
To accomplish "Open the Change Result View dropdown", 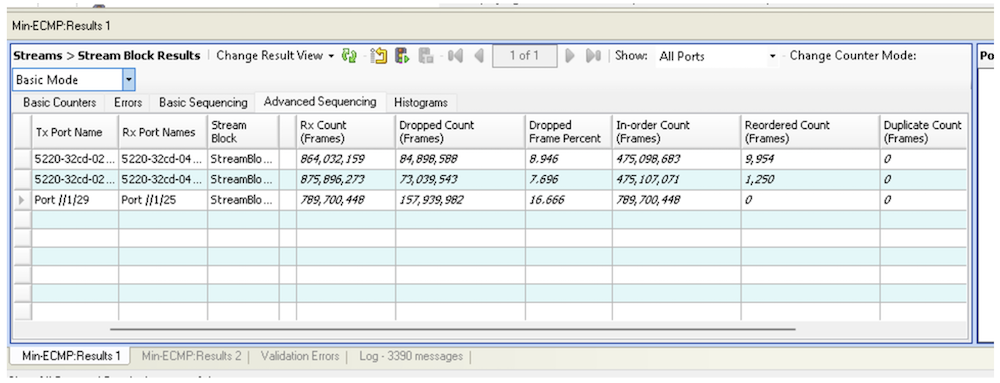I will coord(276,55).
